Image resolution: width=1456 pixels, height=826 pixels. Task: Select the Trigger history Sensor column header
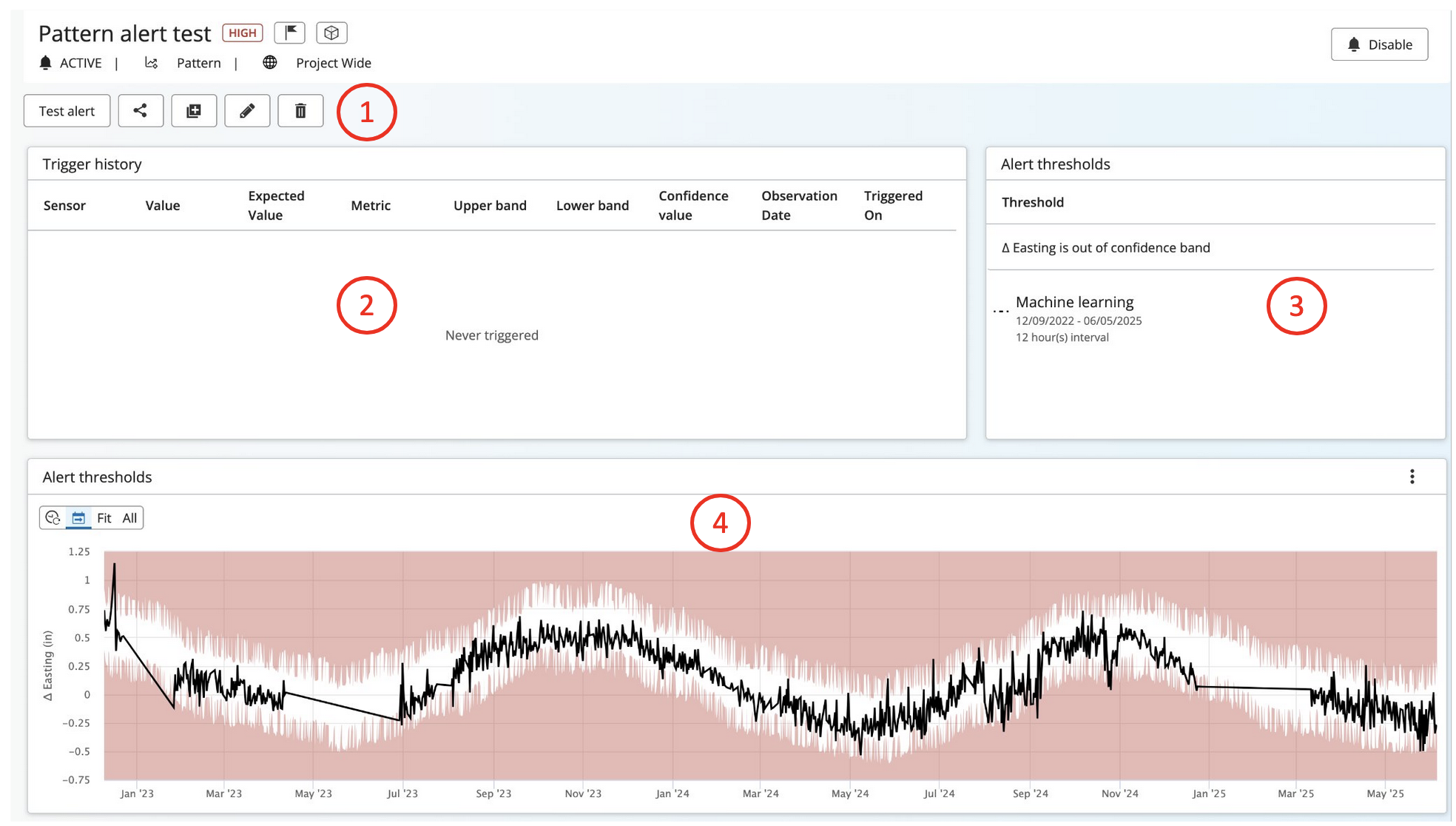click(64, 205)
